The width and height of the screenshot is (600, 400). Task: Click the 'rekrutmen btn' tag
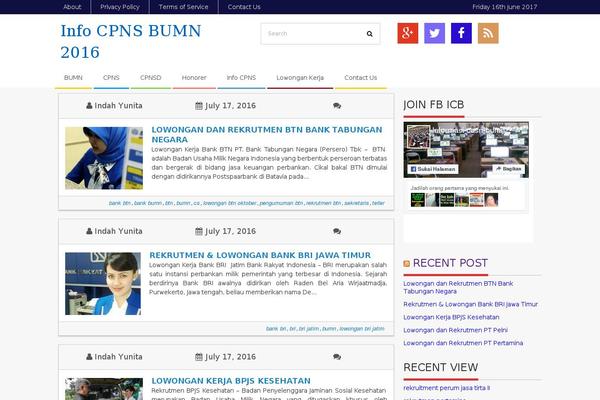point(323,203)
